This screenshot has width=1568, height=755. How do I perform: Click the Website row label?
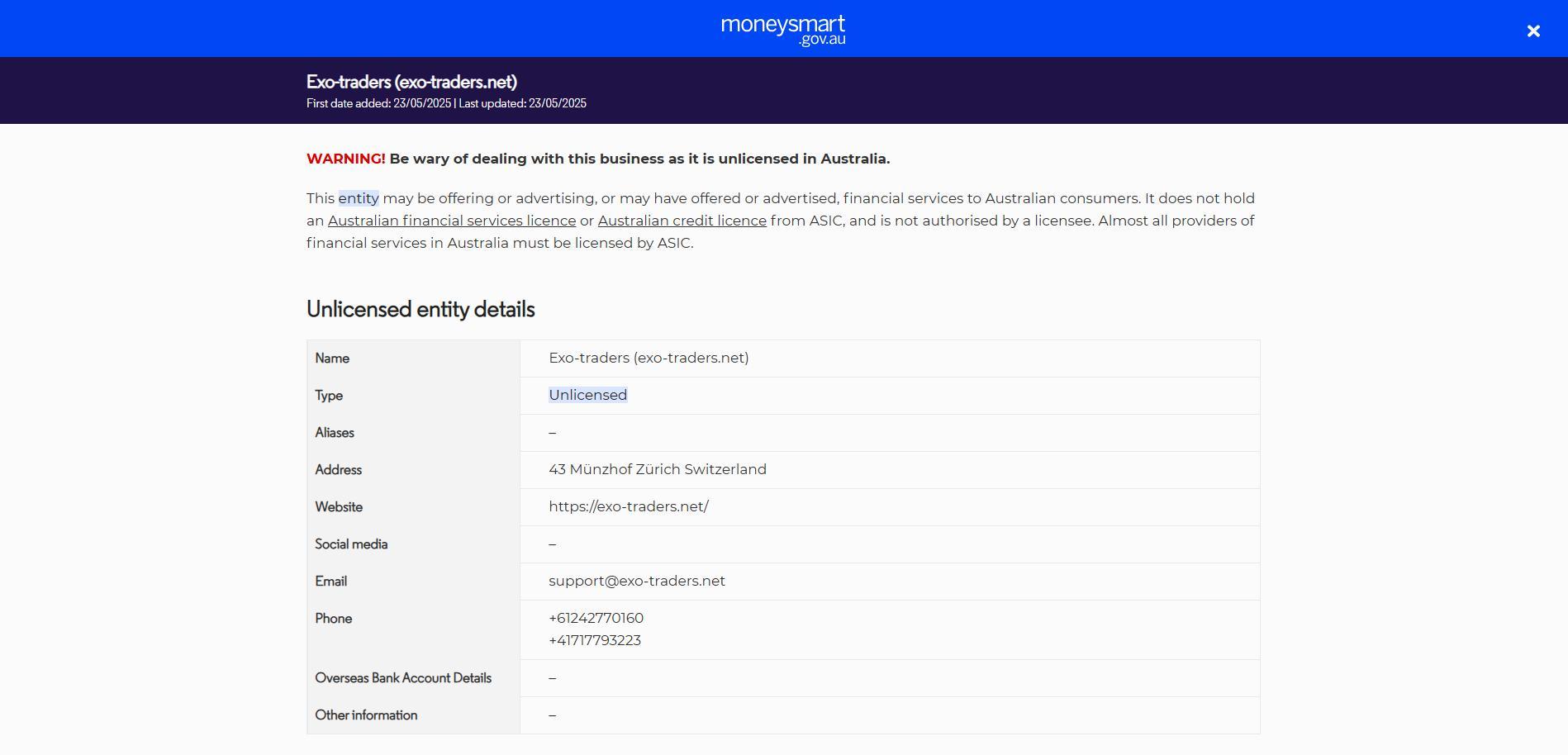pos(339,507)
